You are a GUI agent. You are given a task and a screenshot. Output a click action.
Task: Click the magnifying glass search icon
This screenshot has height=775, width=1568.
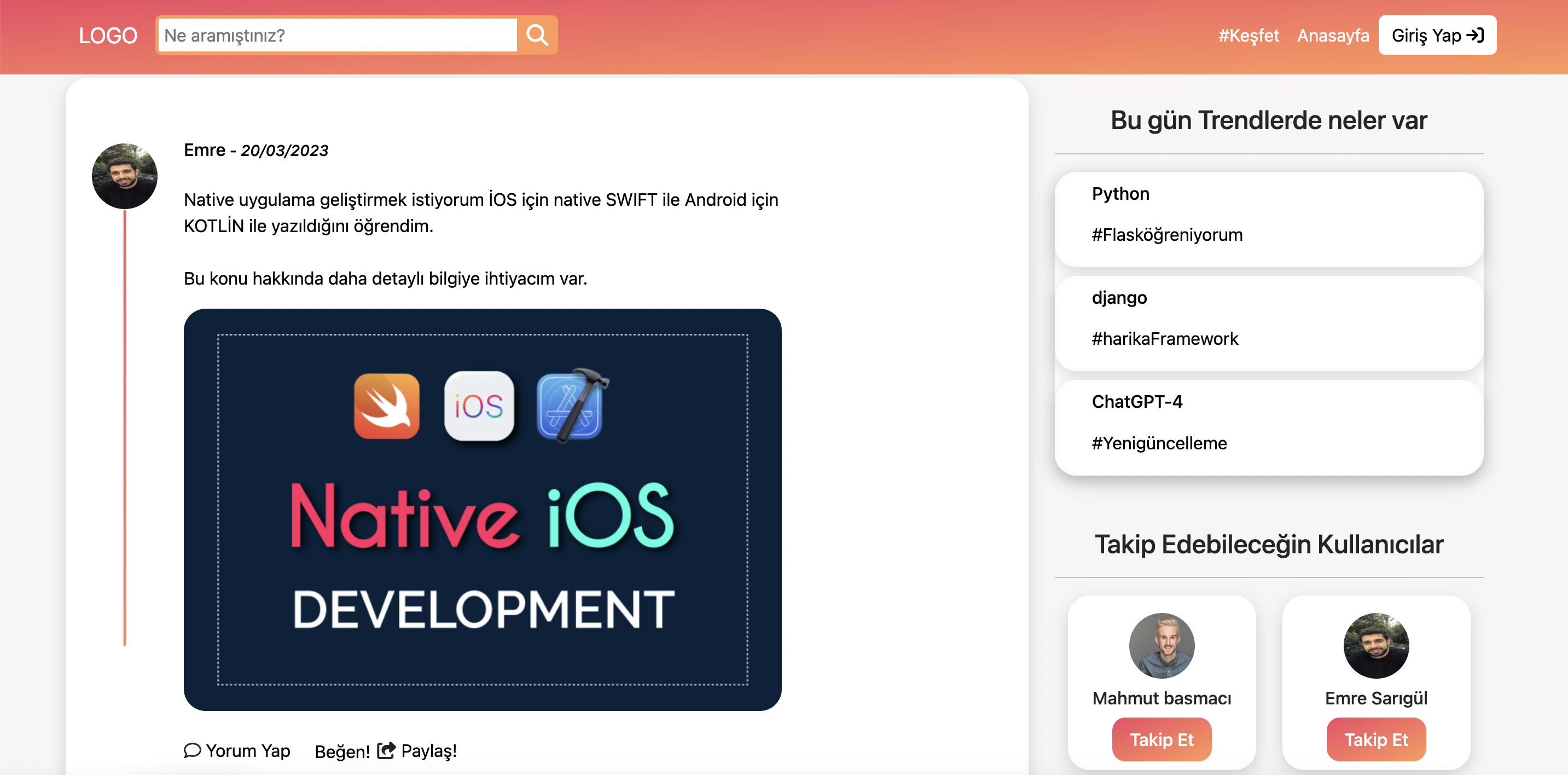(536, 36)
